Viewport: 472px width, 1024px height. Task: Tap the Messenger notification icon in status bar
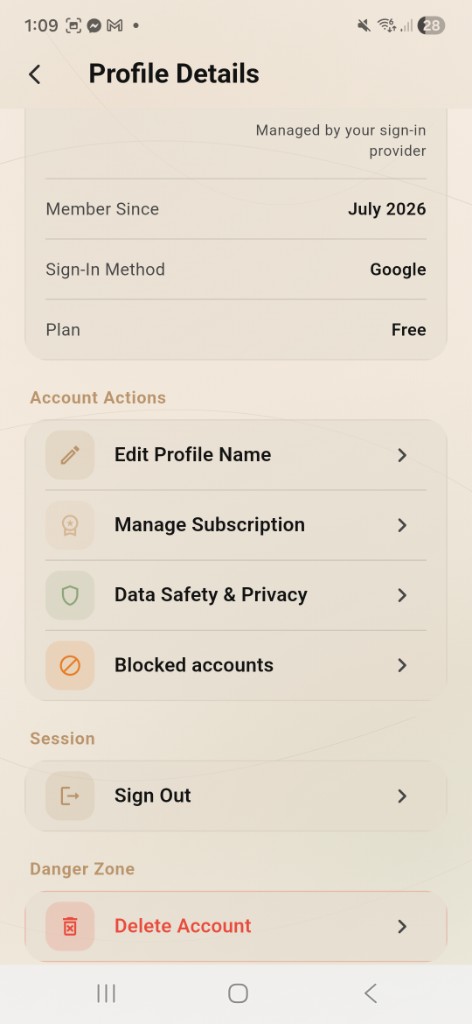(x=94, y=25)
